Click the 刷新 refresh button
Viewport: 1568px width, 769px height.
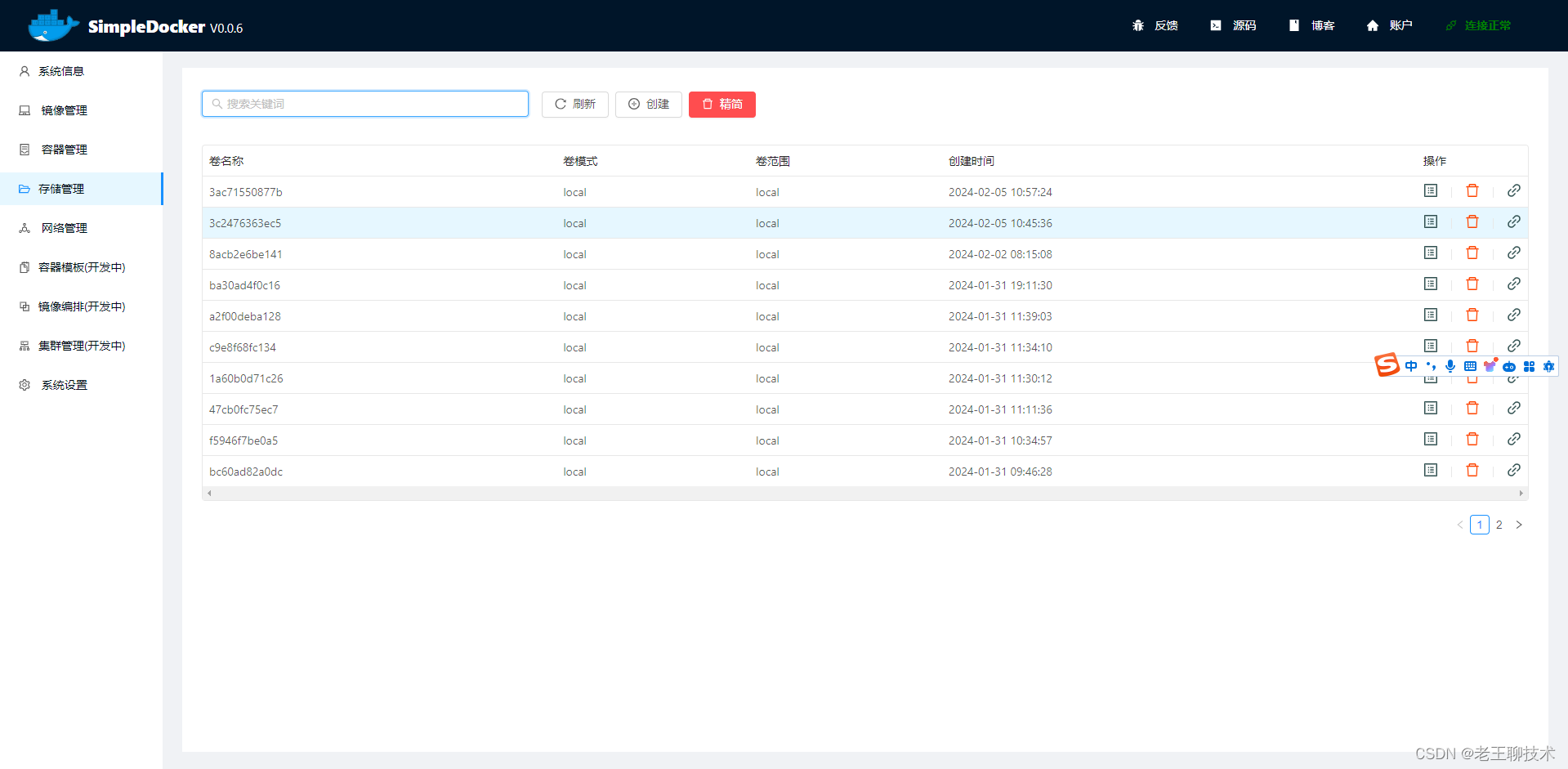574,104
